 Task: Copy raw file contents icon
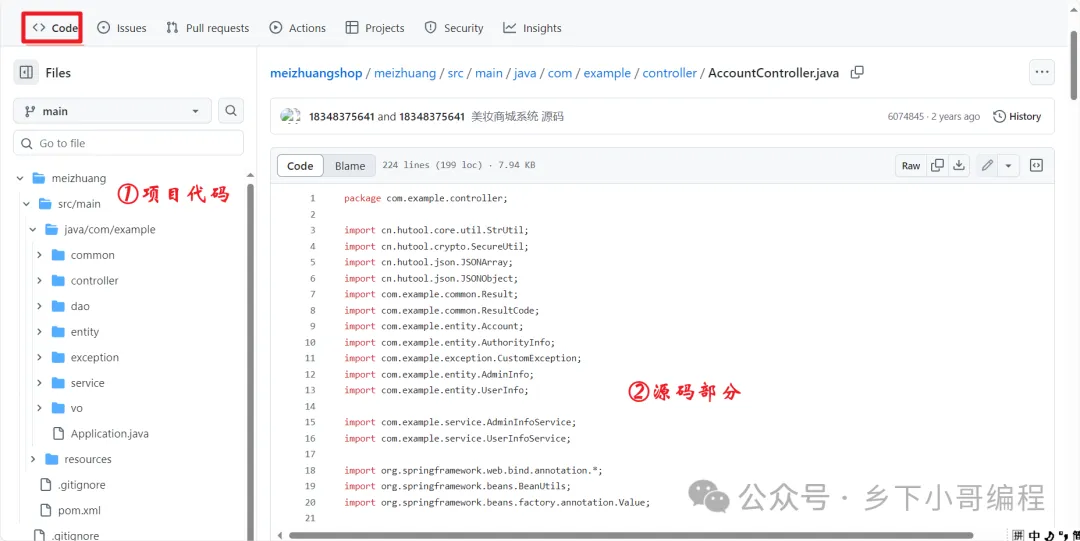pyautogui.click(x=937, y=165)
